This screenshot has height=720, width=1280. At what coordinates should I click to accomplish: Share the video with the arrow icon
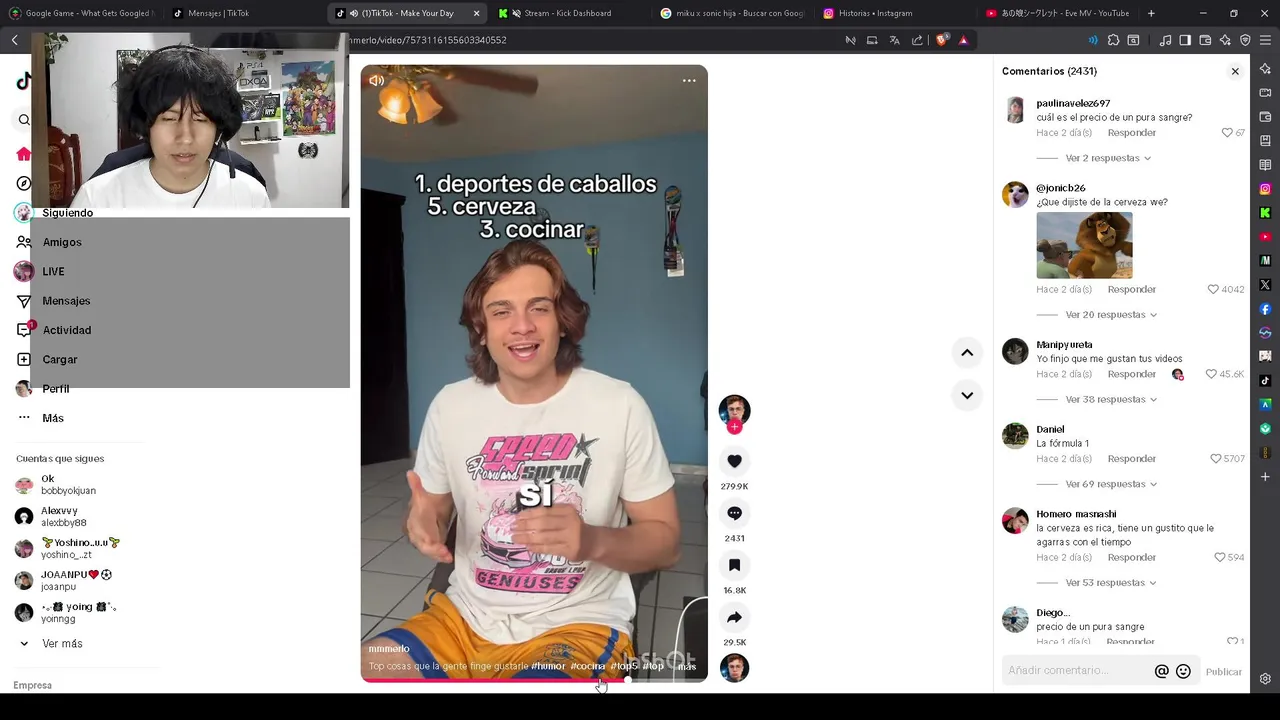734,617
